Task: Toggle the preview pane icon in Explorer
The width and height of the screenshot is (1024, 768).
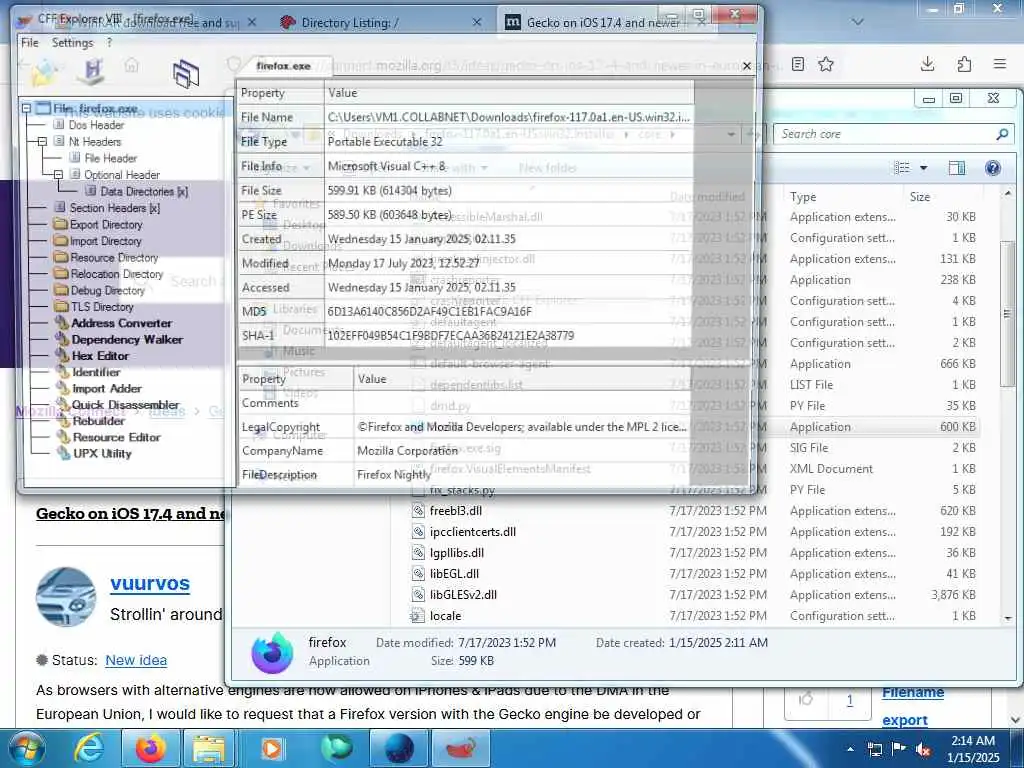Action: click(956, 168)
